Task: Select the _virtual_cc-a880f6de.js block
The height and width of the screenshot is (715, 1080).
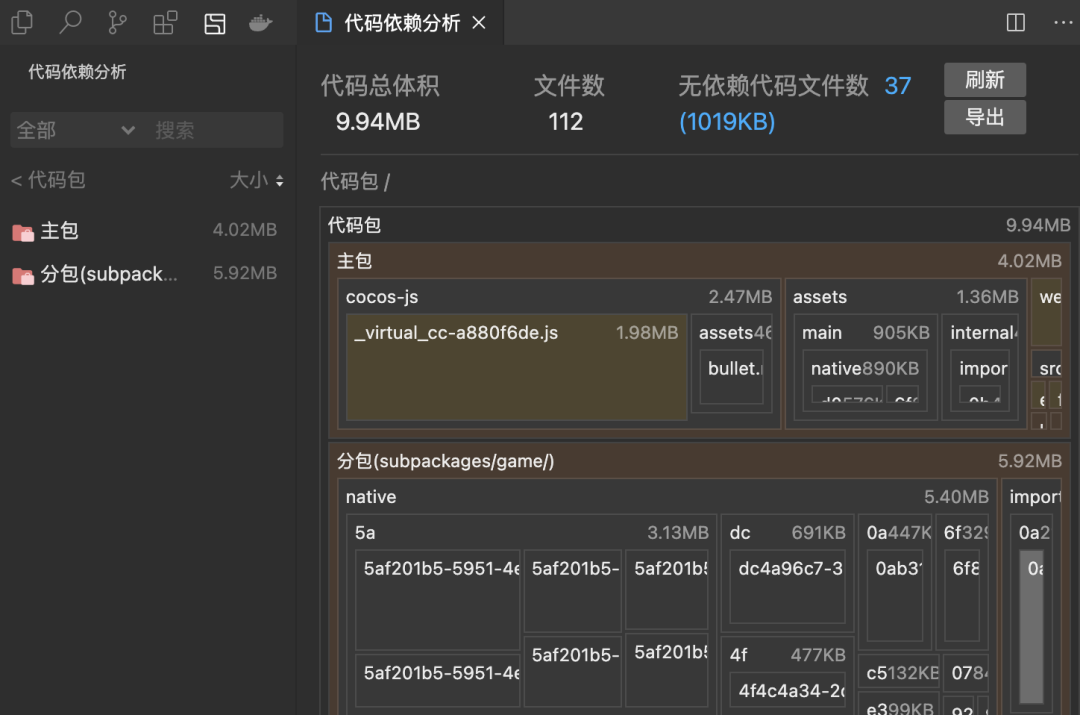Action: [x=517, y=367]
